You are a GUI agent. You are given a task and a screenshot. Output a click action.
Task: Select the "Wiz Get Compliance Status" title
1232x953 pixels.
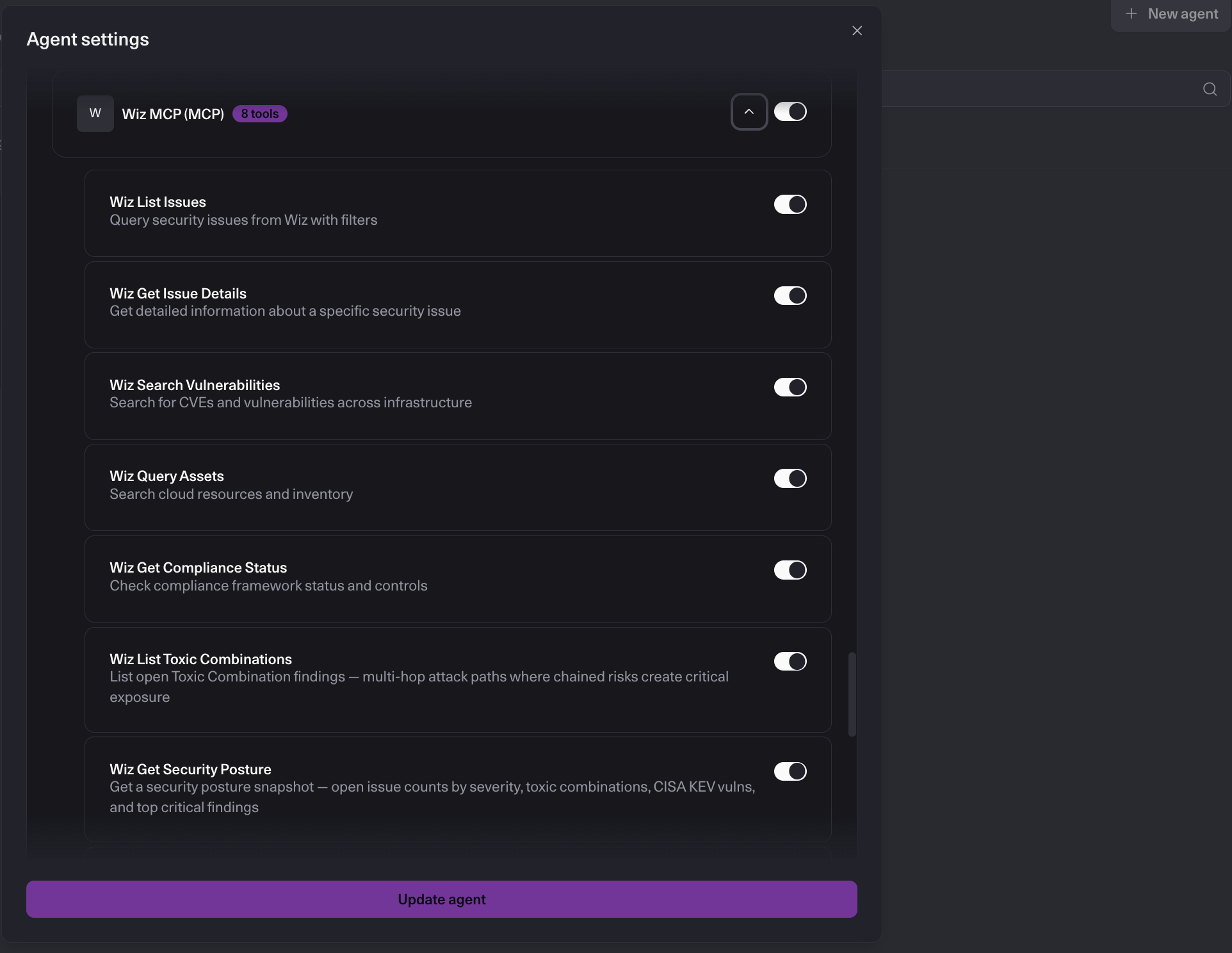pyautogui.click(x=198, y=567)
